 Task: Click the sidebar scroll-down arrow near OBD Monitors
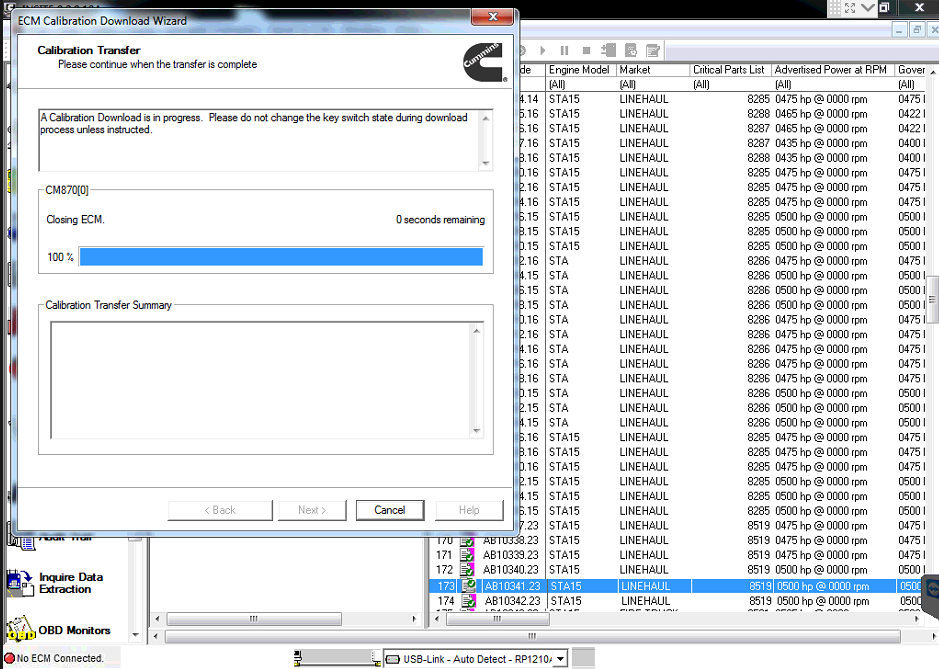click(135, 634)
